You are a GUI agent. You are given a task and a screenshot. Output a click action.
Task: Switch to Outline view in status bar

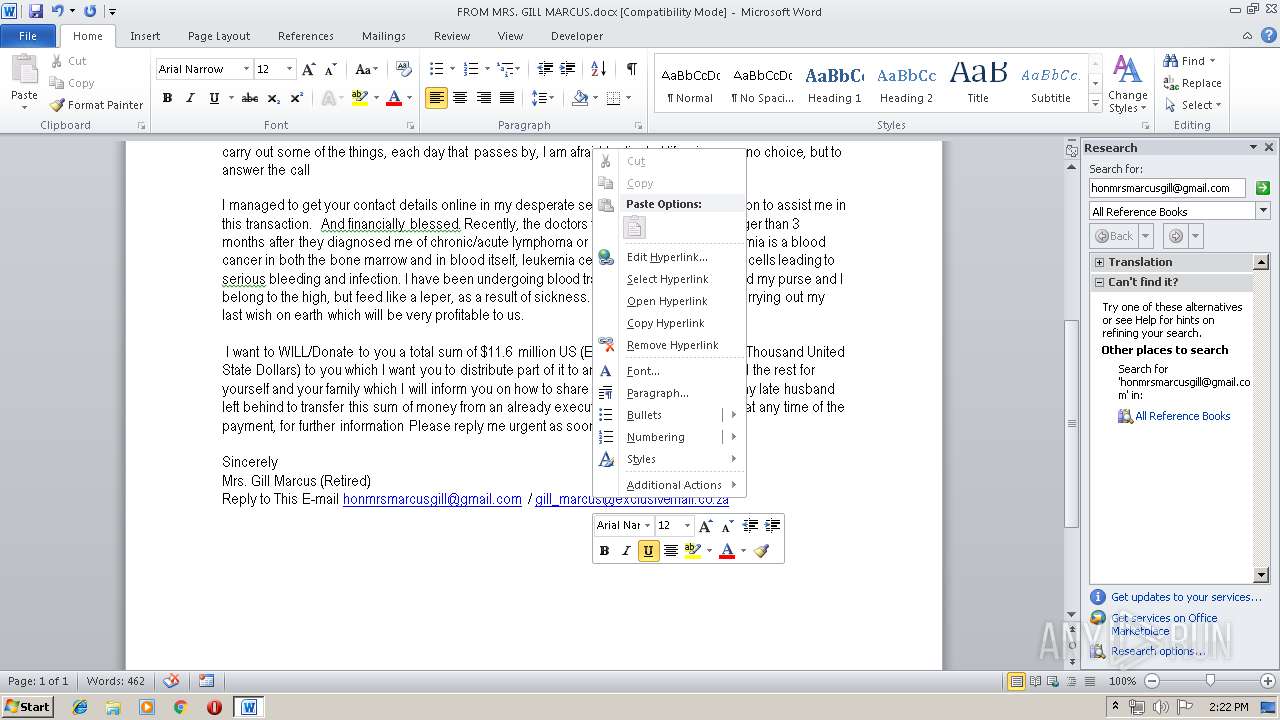click(1071, 681)
